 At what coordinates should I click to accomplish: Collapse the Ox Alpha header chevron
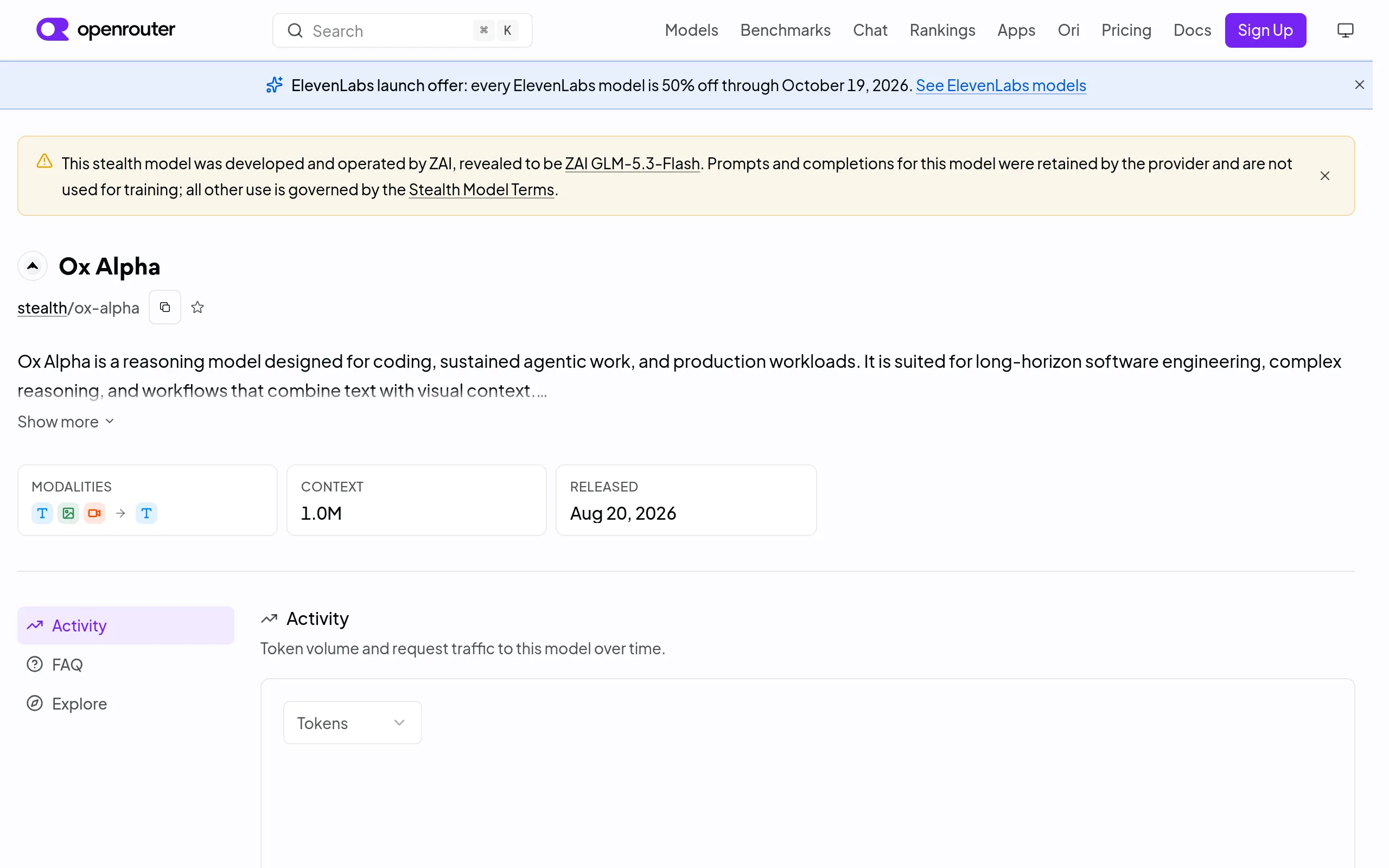[33, 266]
